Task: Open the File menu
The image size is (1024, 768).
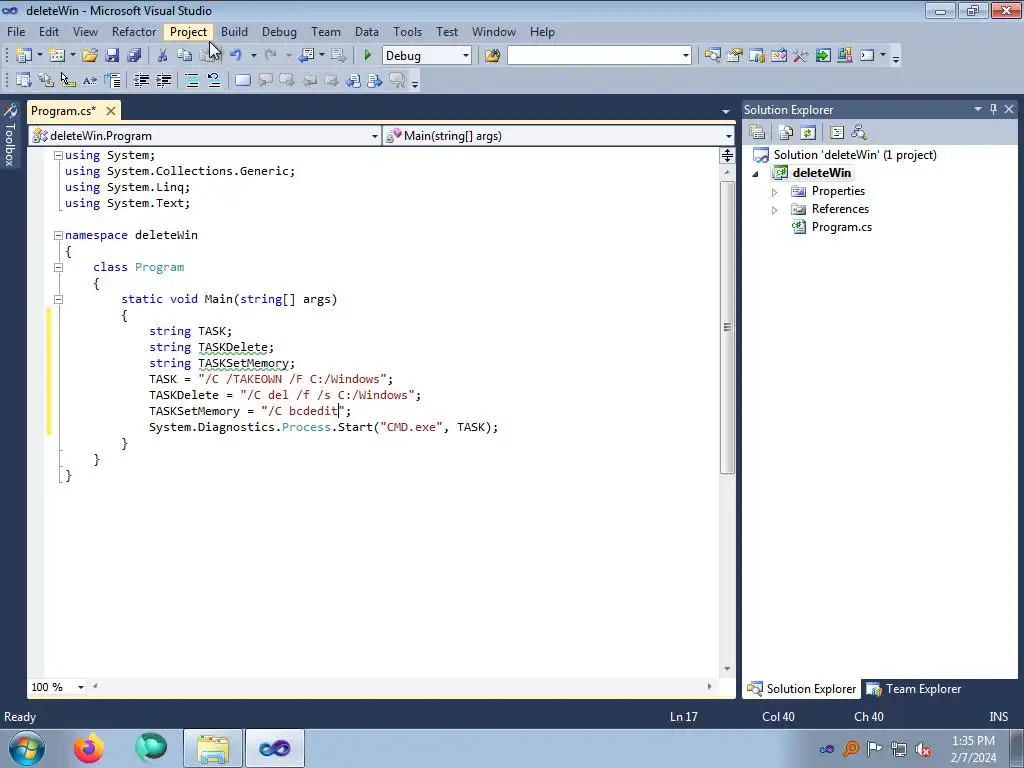Action: click(16, 31)
